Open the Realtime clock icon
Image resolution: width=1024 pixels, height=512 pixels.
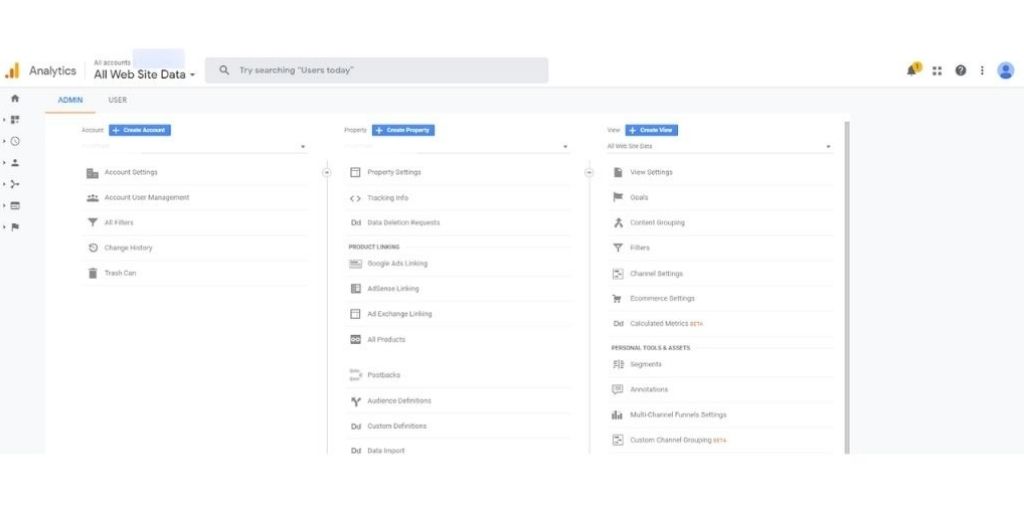point(15,141)
